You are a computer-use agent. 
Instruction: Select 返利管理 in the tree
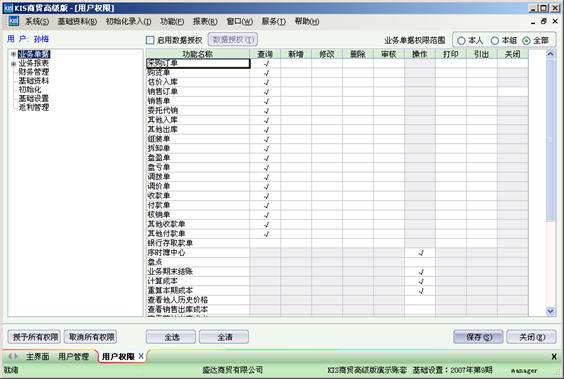(33, 107)
